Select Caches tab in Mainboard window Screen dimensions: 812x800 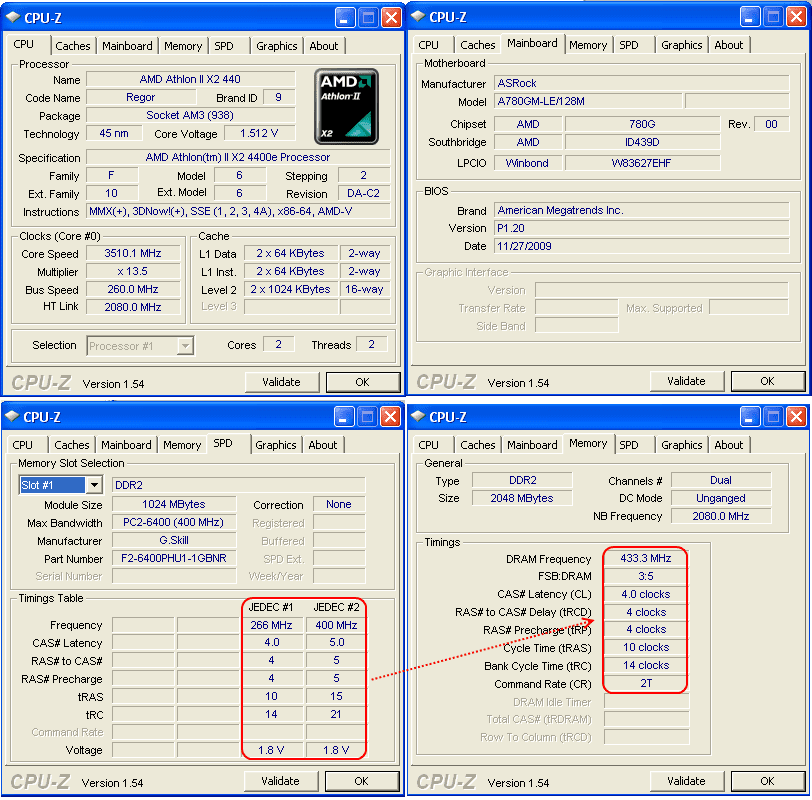[x=477, y=45]
